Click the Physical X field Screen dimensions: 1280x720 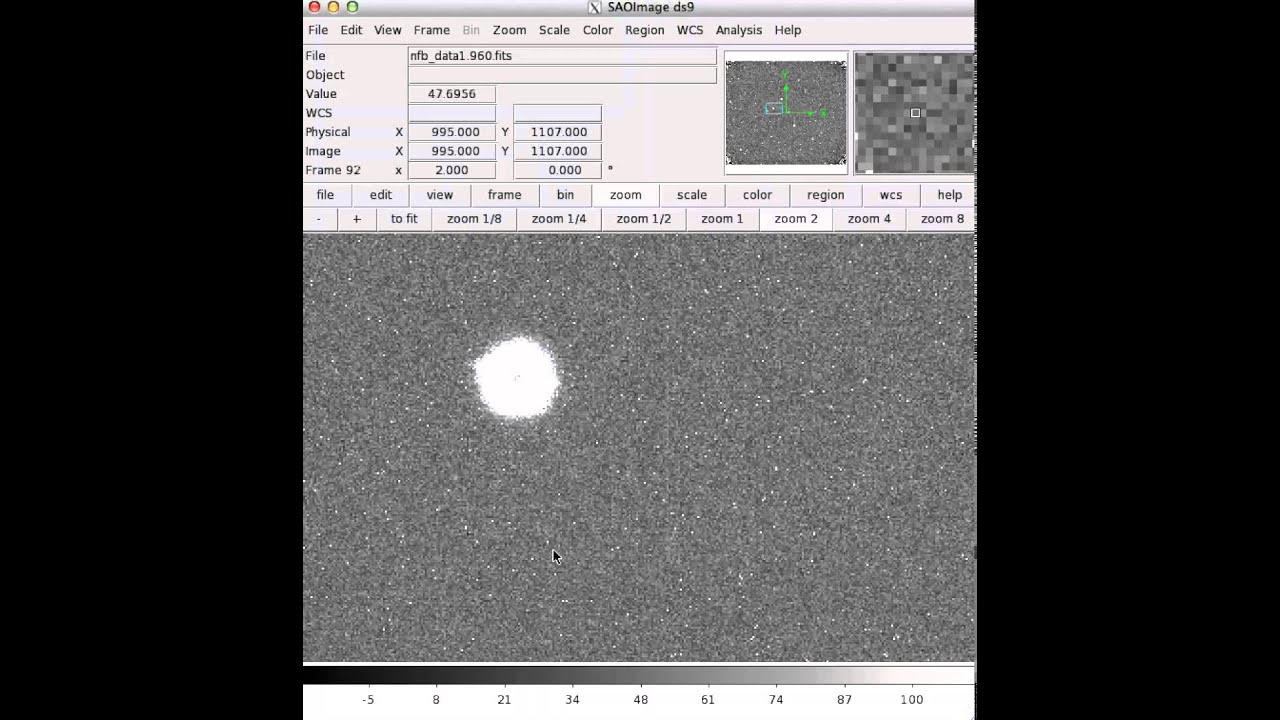(x=452, y=132)
